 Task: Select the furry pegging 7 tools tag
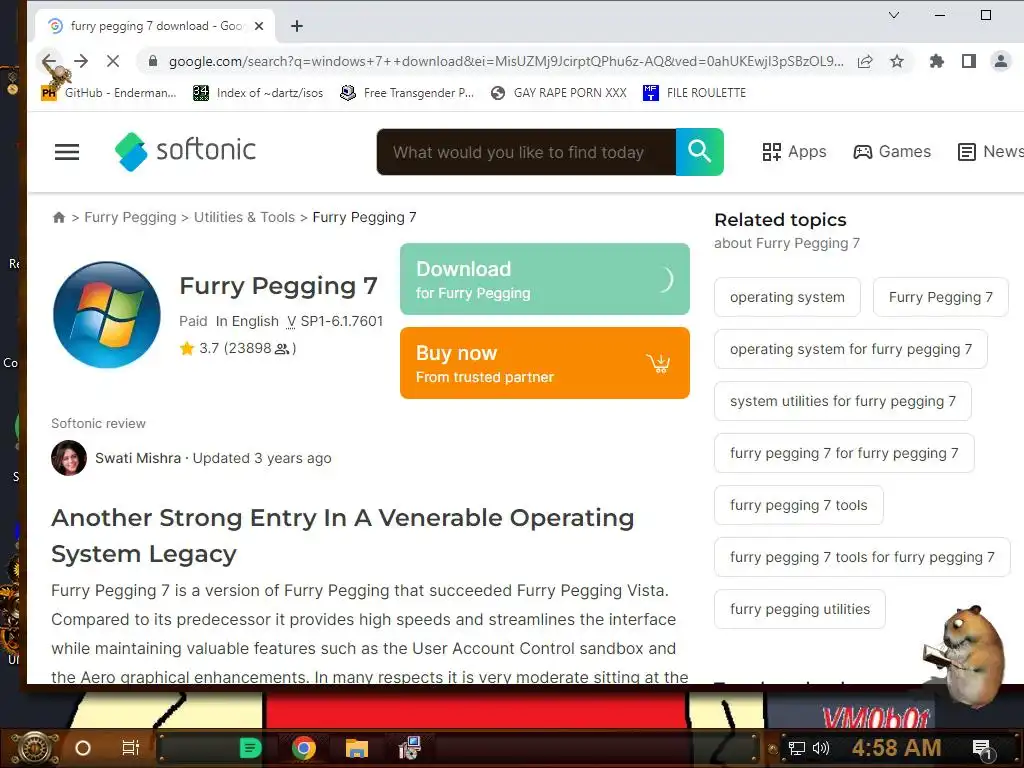tap(799, 505)
